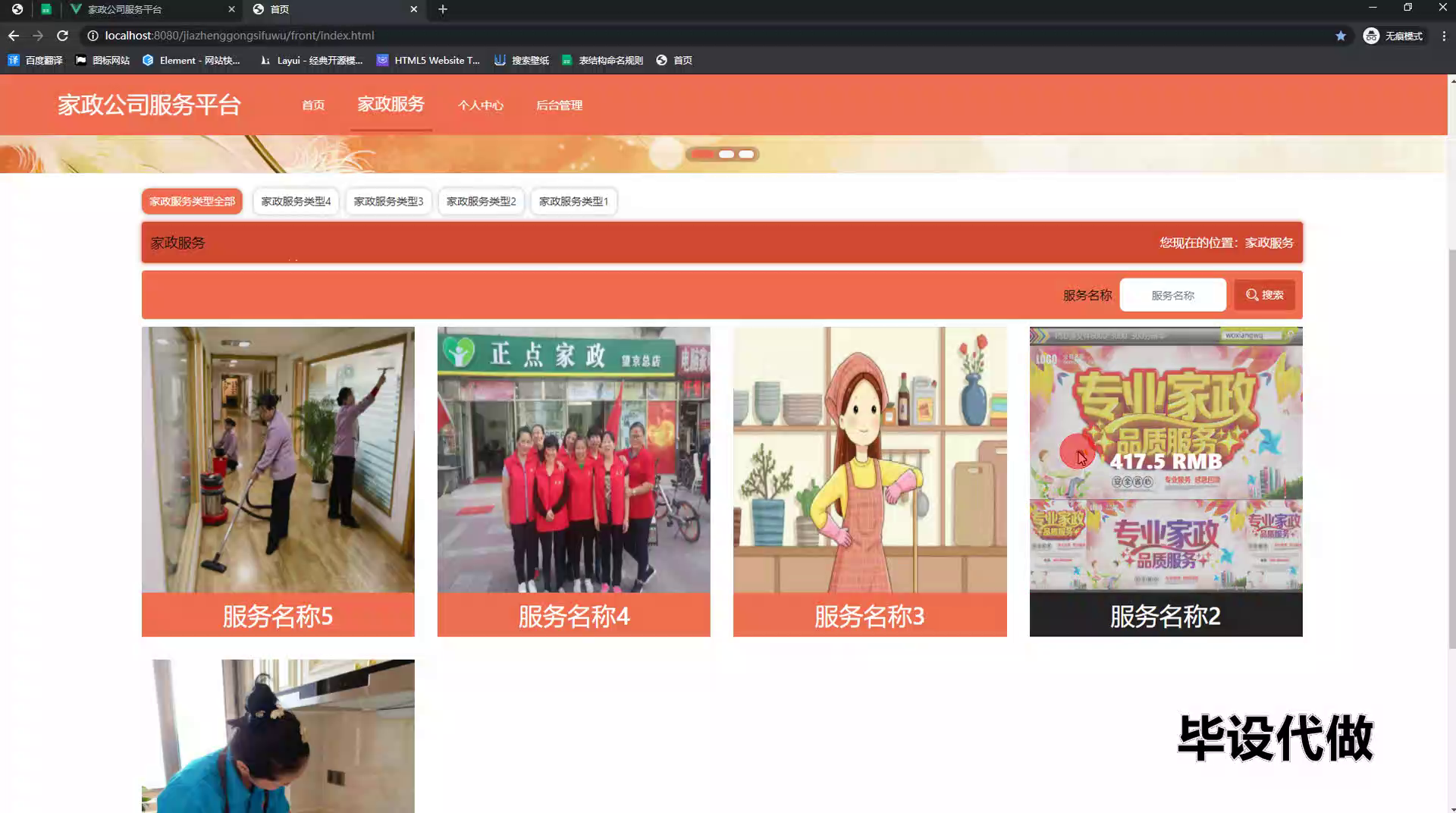
Task: Click the 服务名称2 caption label
Action: tap(1166, 615)
